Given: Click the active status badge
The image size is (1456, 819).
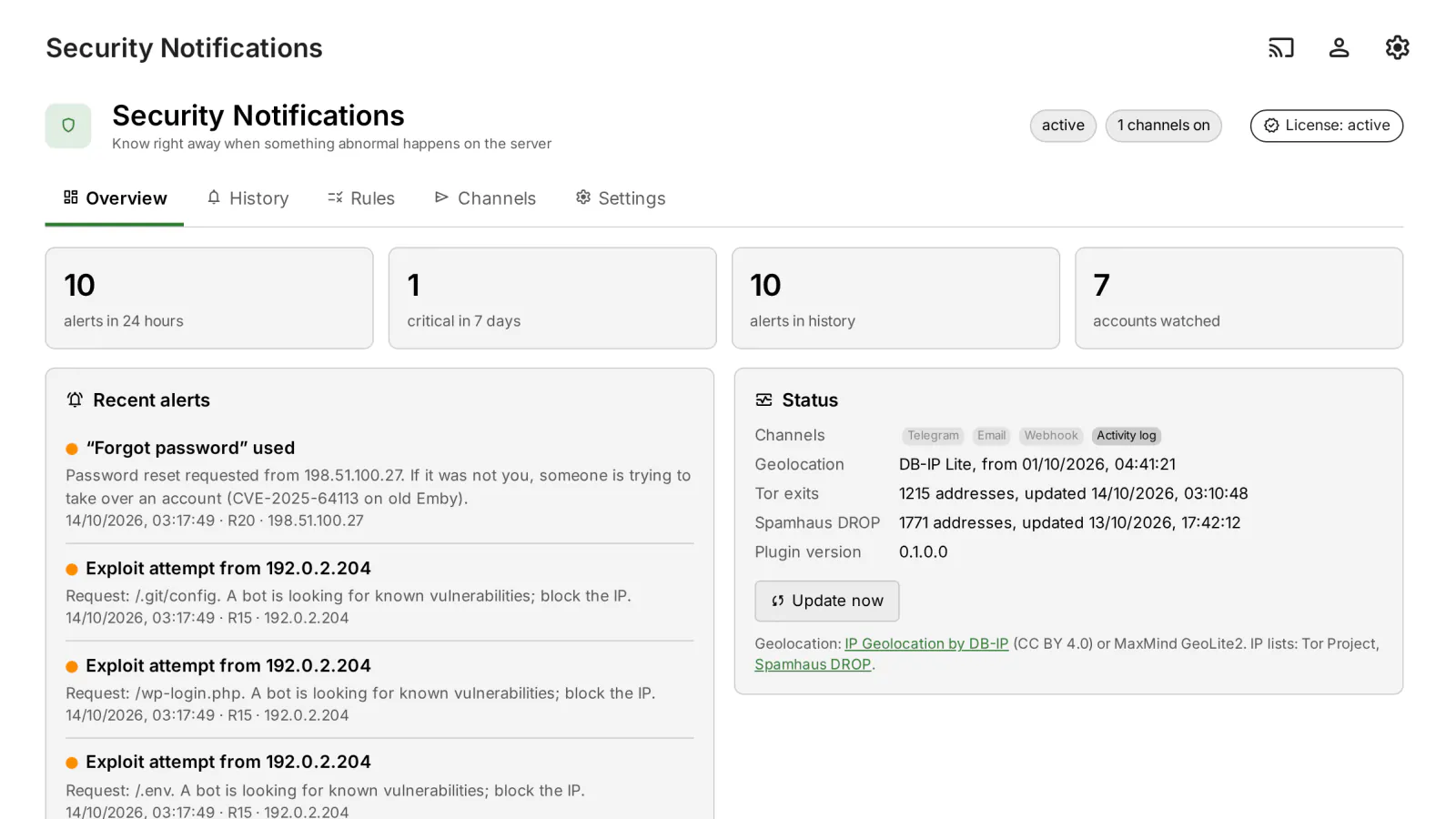Looking at the screenshot, I should pyautogui.click(x=1063, y=126).
